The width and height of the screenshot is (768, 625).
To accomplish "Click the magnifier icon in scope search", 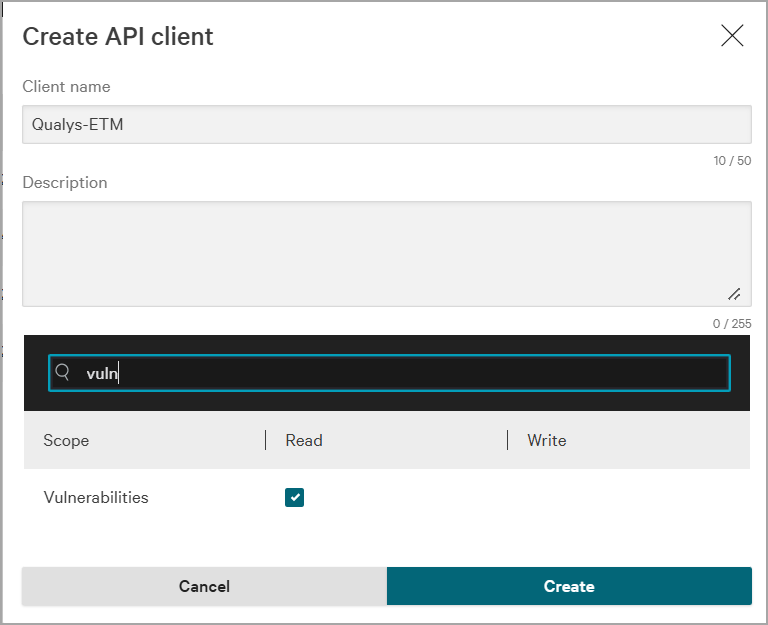I will click(63, 373).
